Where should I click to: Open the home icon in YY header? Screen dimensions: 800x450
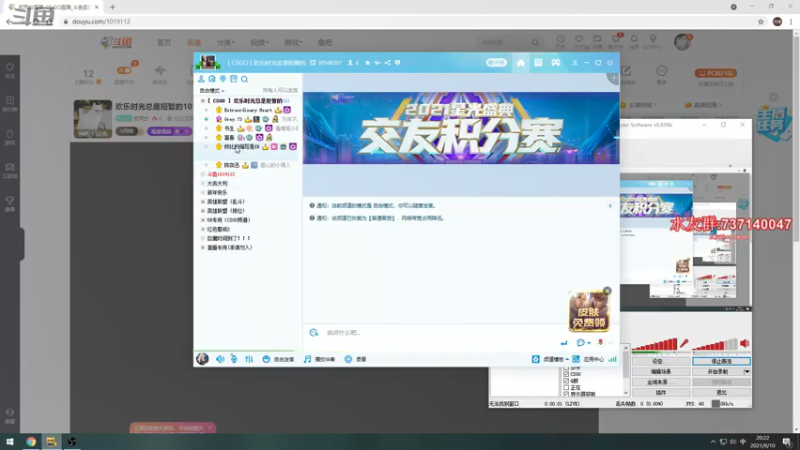pyautogui.click(x=520, y=63)
